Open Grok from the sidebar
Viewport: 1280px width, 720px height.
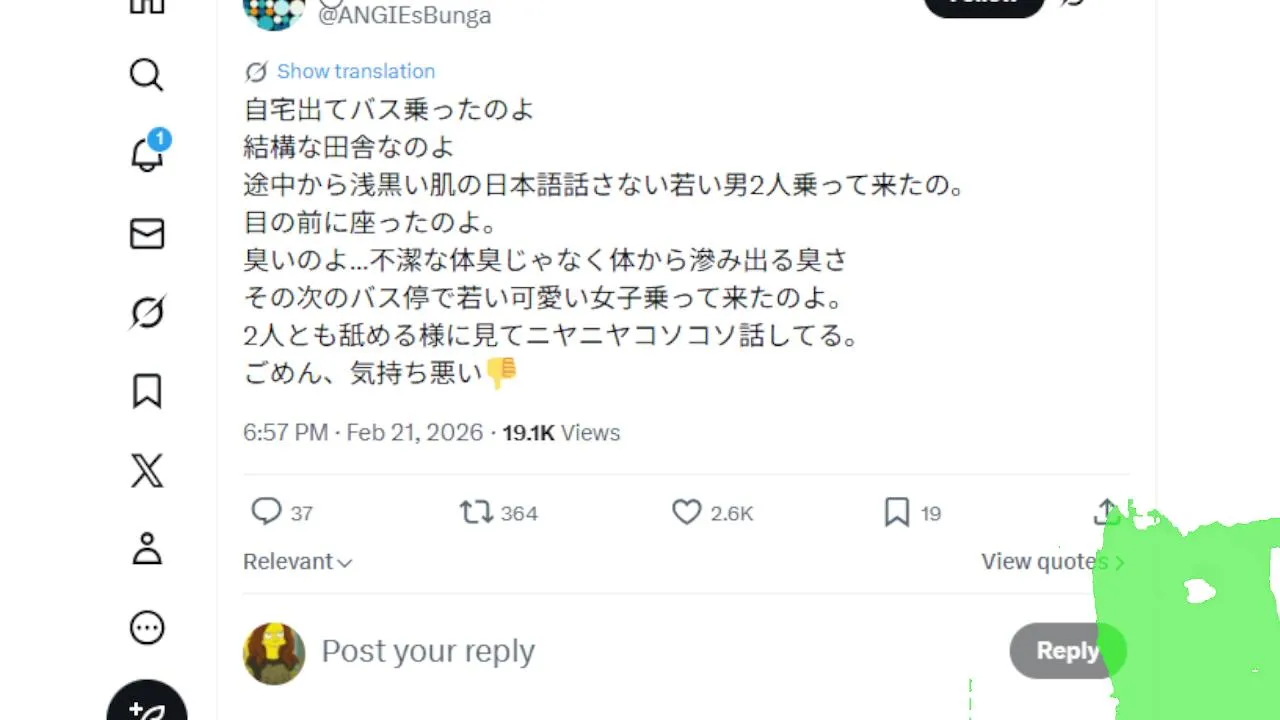coord(147,313)
